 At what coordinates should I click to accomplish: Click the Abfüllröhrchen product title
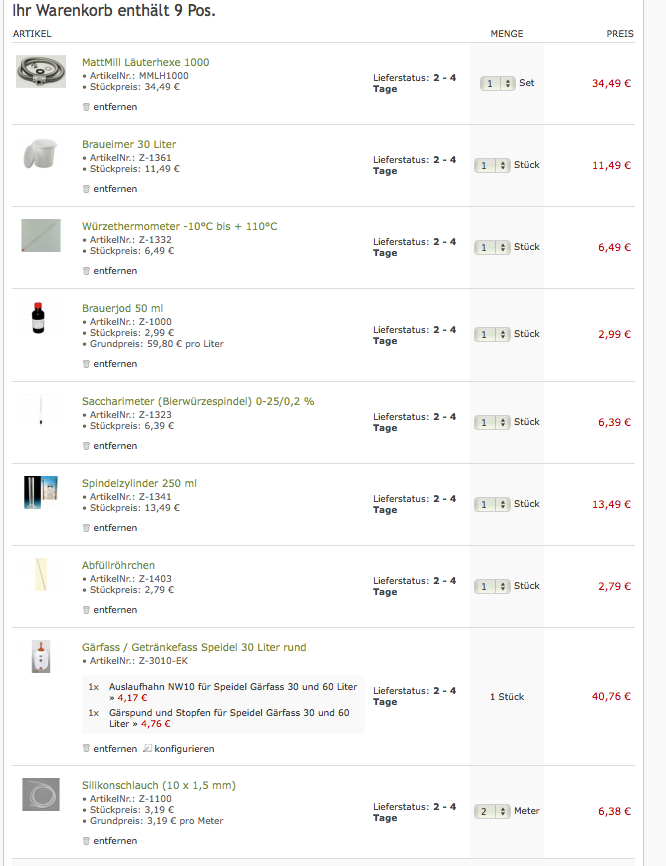point(118,565)
